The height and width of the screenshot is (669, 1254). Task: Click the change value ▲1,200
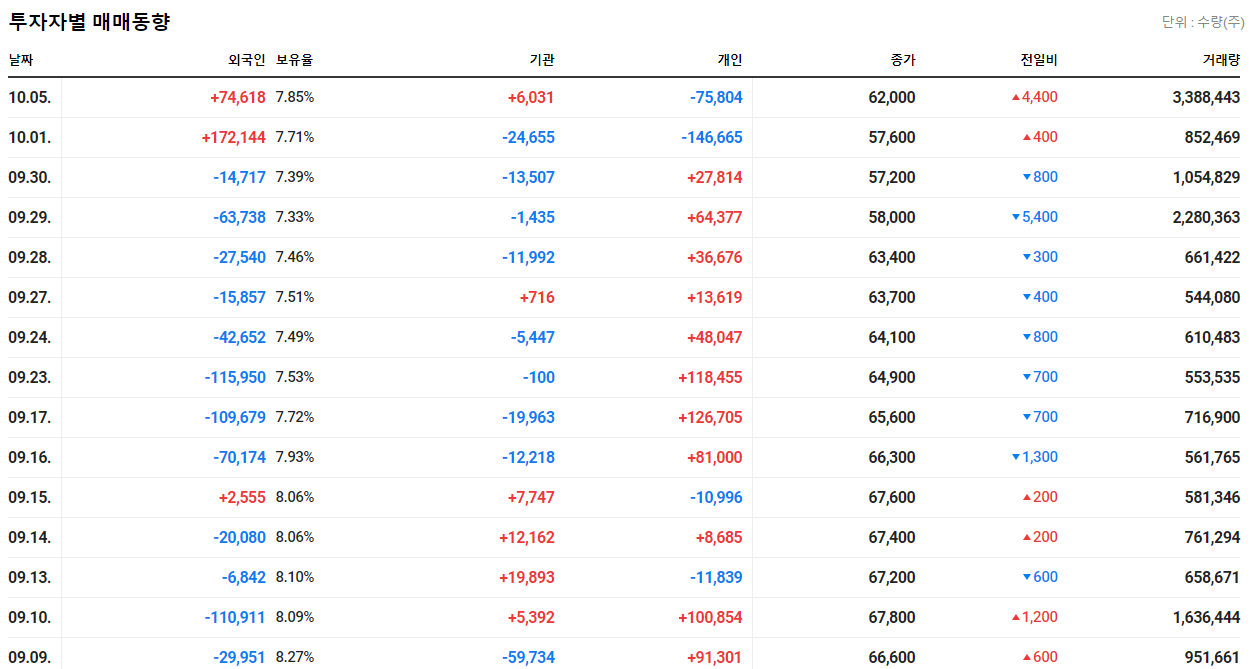[x=1034, y=617]
